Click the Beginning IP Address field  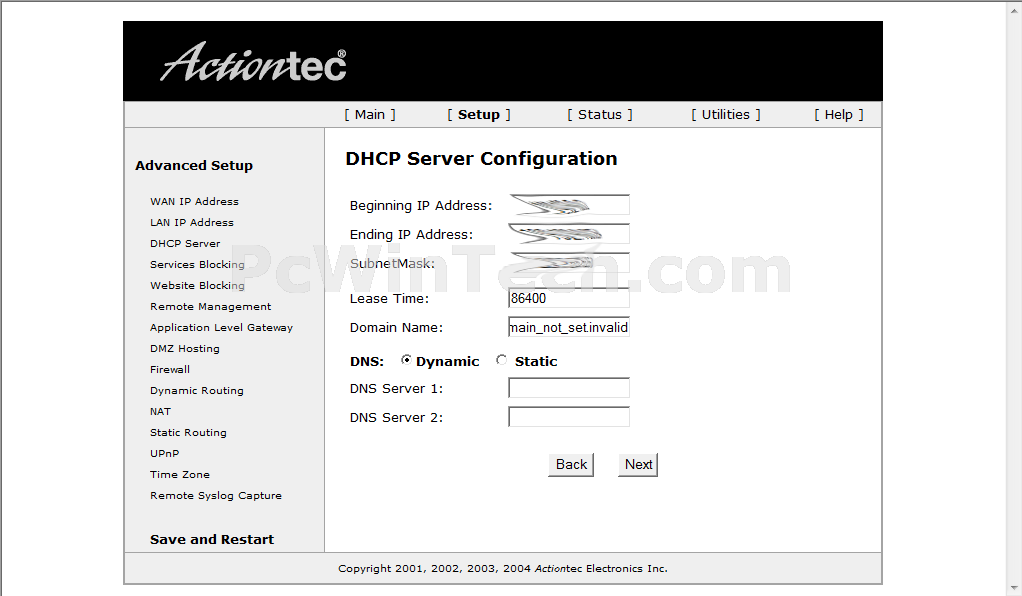[569, 205]
